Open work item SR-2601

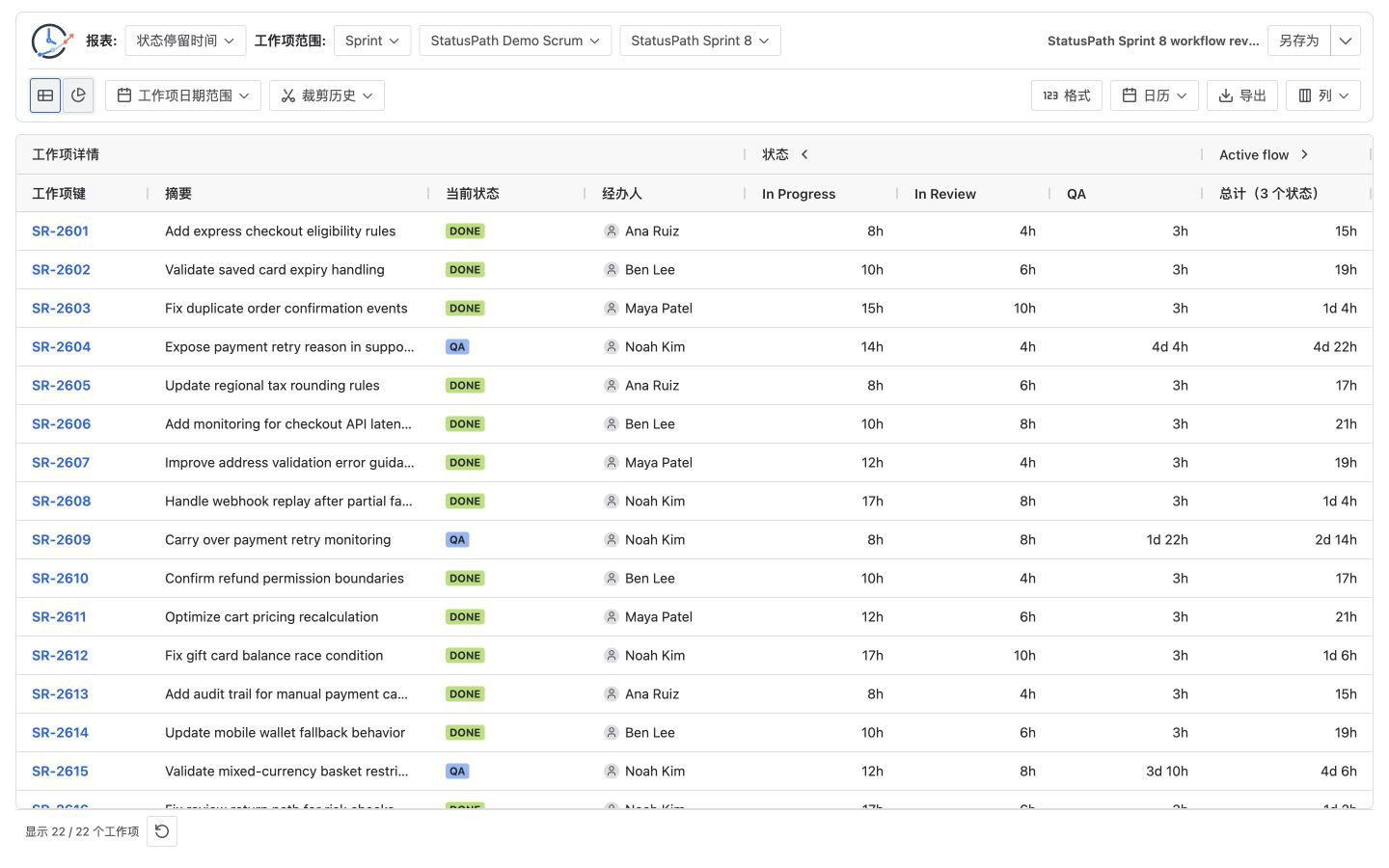[x=60, y=231]
